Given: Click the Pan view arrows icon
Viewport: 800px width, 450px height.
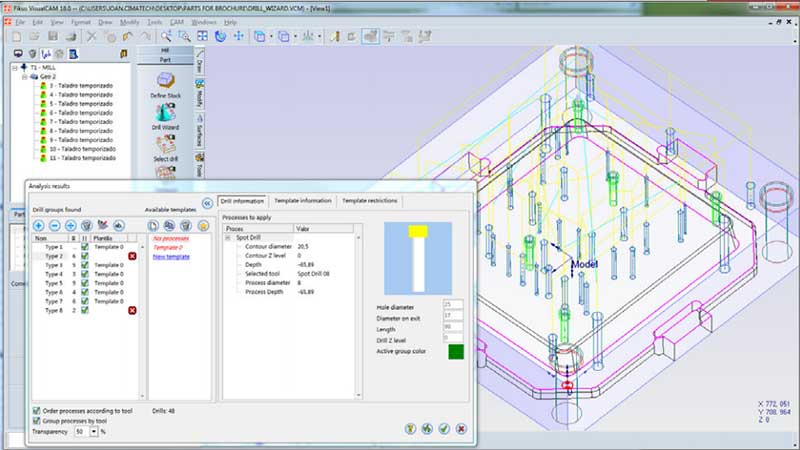Looking at the screenshot, I should point(239,37).
